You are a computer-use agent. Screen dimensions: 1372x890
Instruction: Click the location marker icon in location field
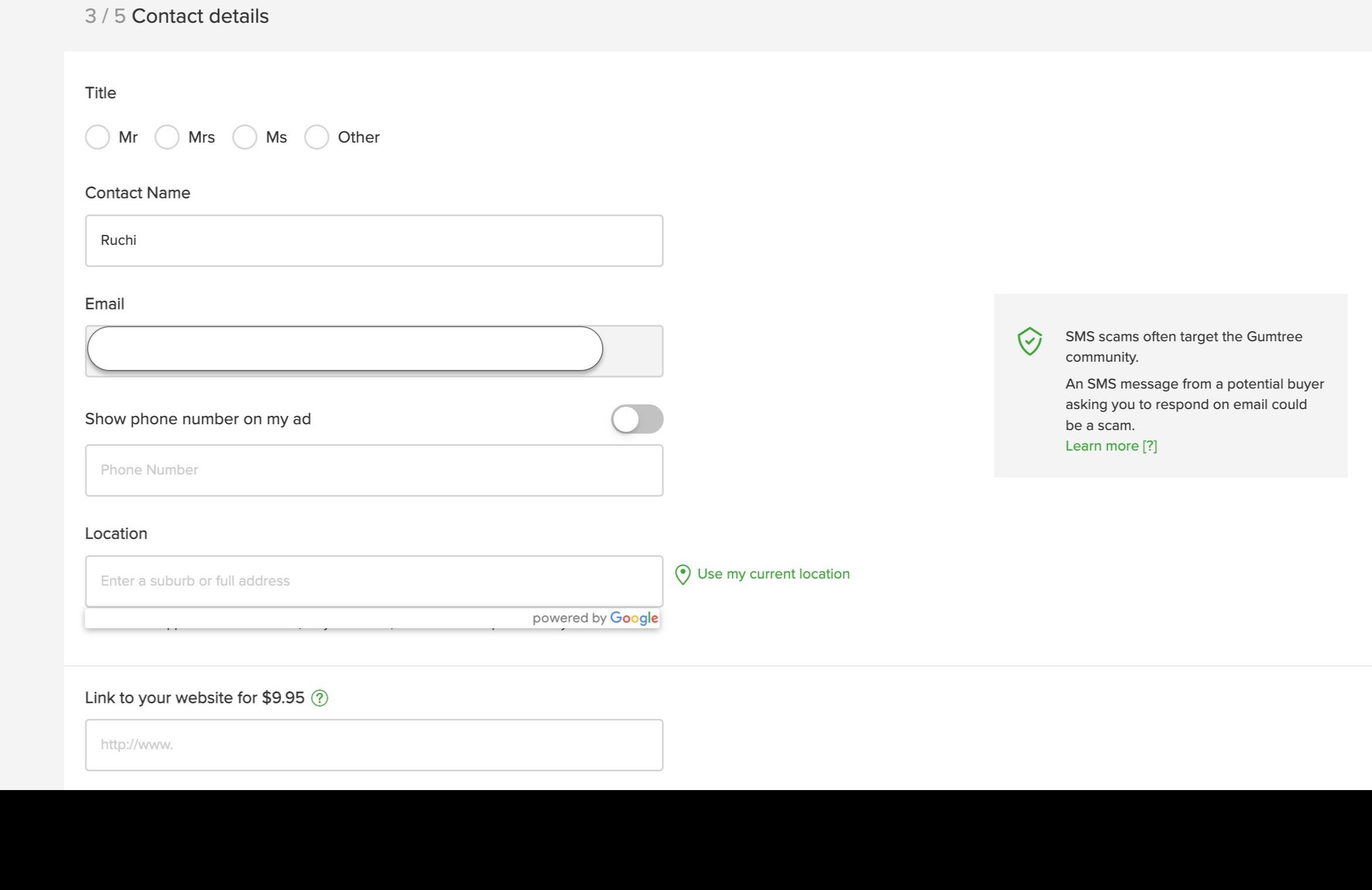point(683,574)
